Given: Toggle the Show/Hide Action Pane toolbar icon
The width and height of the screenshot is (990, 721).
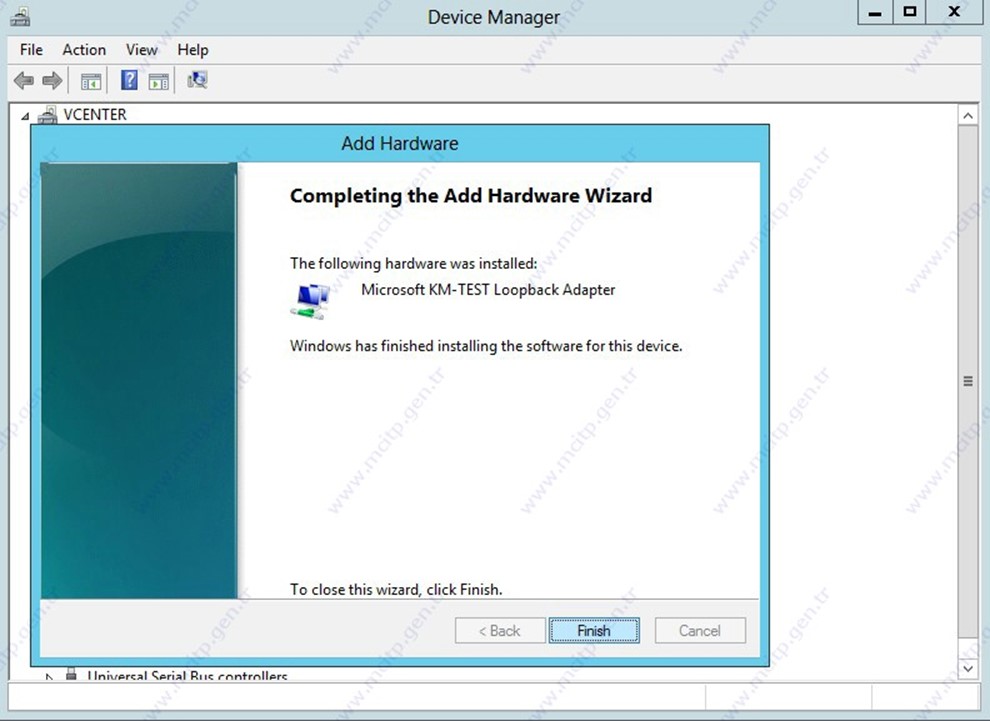Looking at the screenshot, I should (x=158, y=81).
